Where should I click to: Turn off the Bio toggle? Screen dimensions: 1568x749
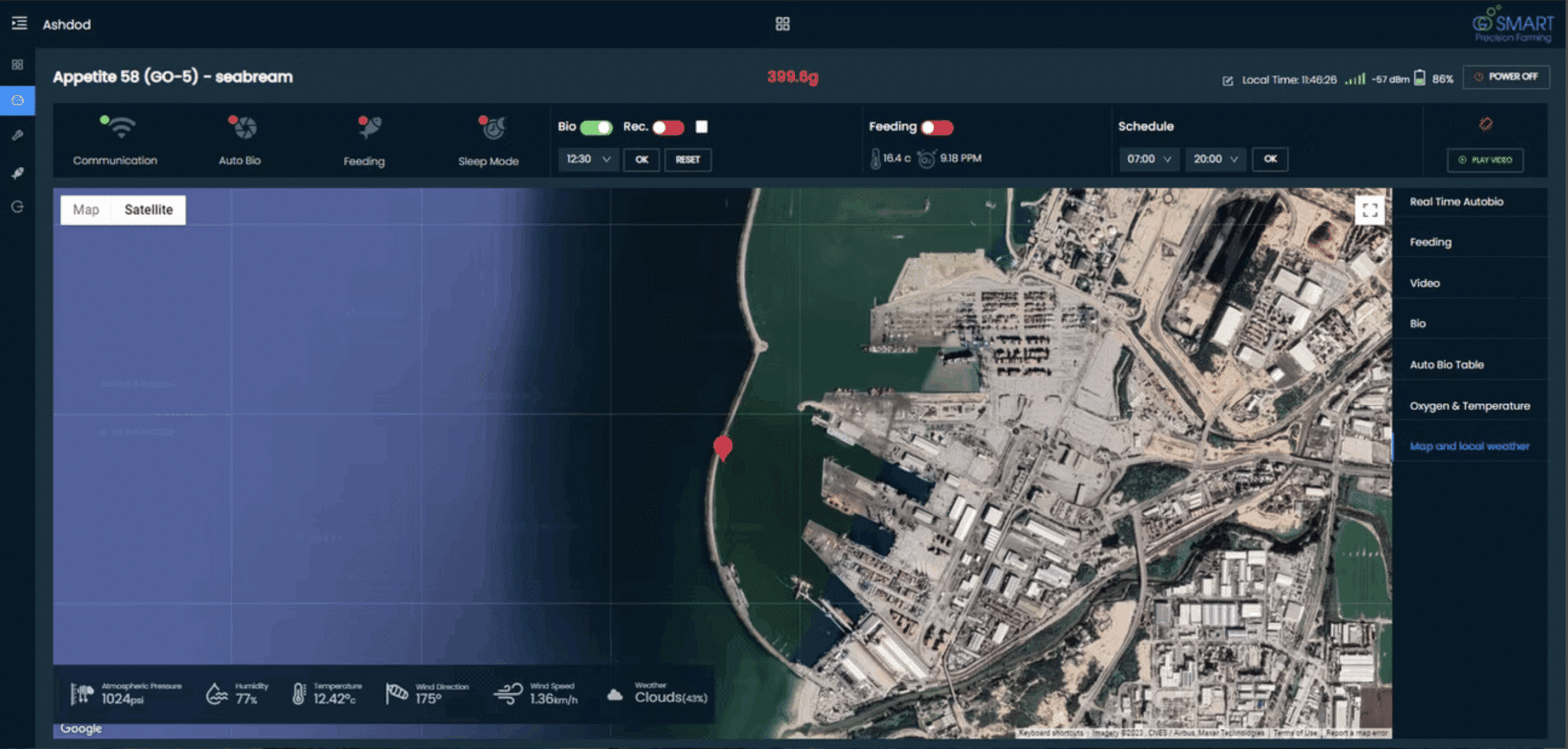point(596,127)
